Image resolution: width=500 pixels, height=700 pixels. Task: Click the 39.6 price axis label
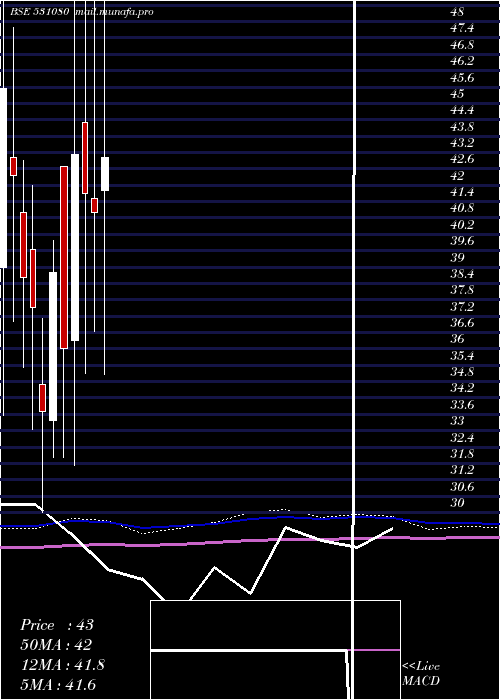[462, 241]
